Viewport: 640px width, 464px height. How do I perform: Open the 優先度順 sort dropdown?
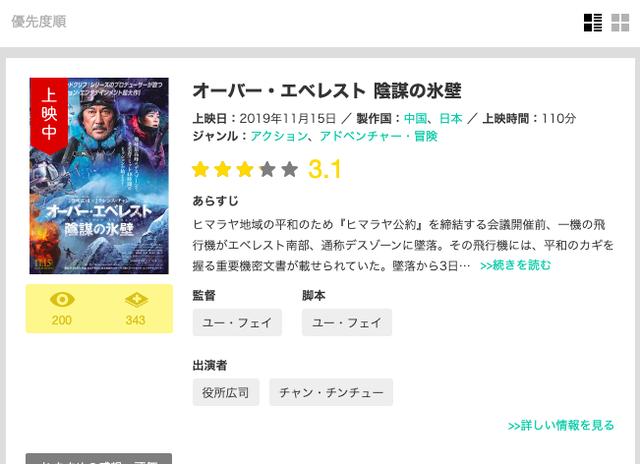pyautogui.click(x=39, y=22)
